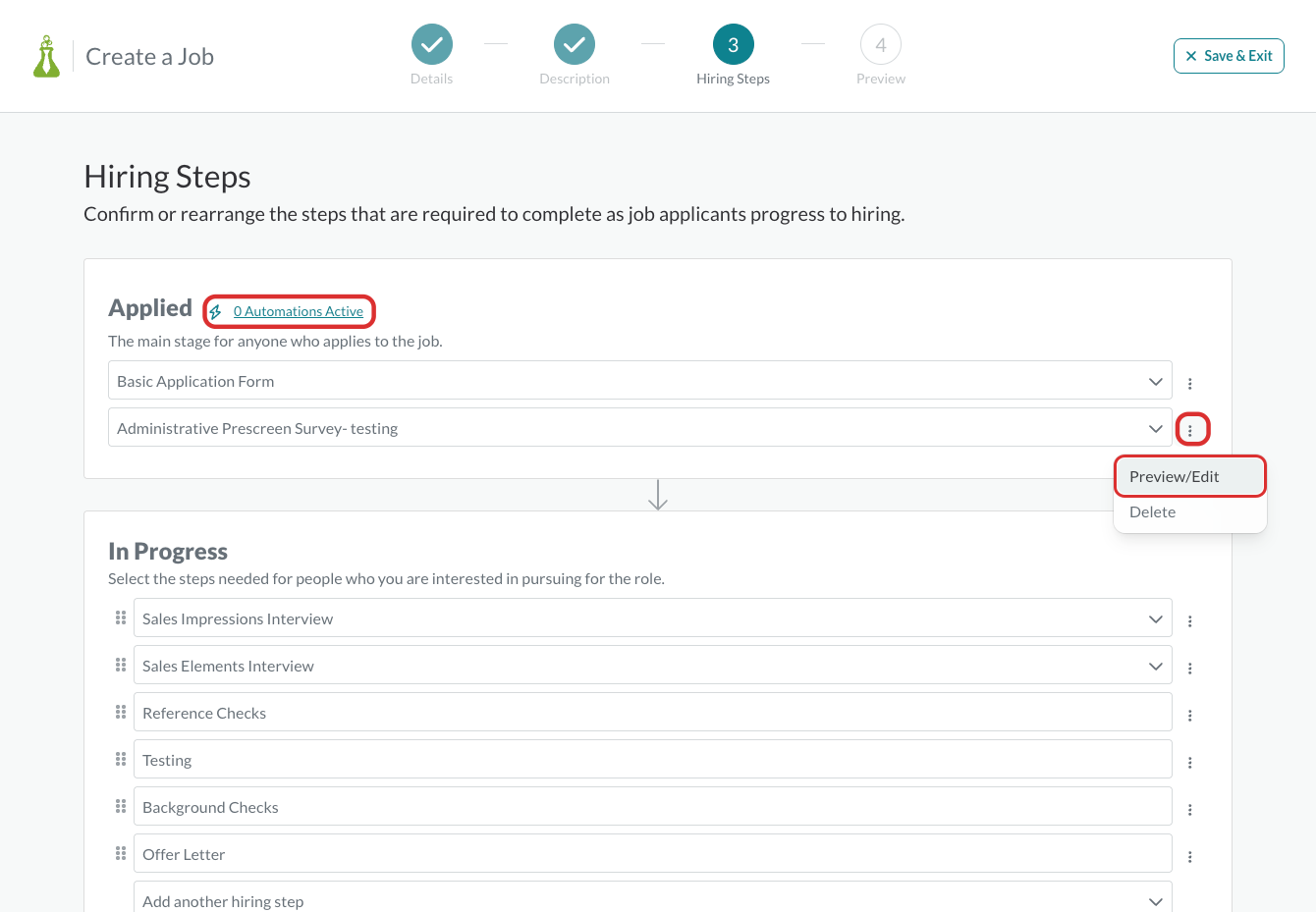1316x912 pixels.
Task: Click drag handle for Offer Letter
Action: pyautogui.click(x=121, y=853)
